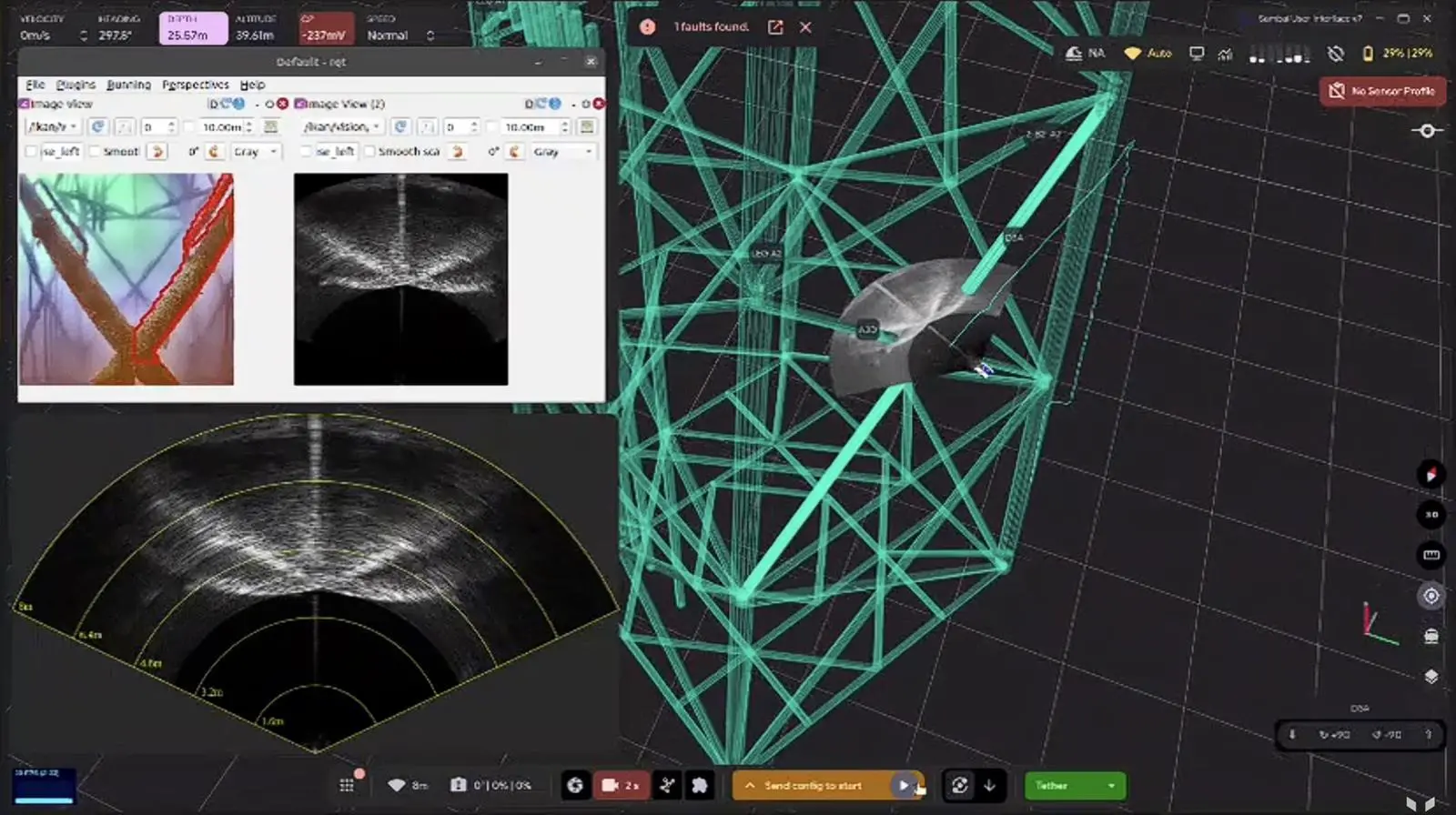Image resolution: width=1456 pixels, height=815 pixels.
Task: Open the Plugins menu
Action: tap(76, 85)
